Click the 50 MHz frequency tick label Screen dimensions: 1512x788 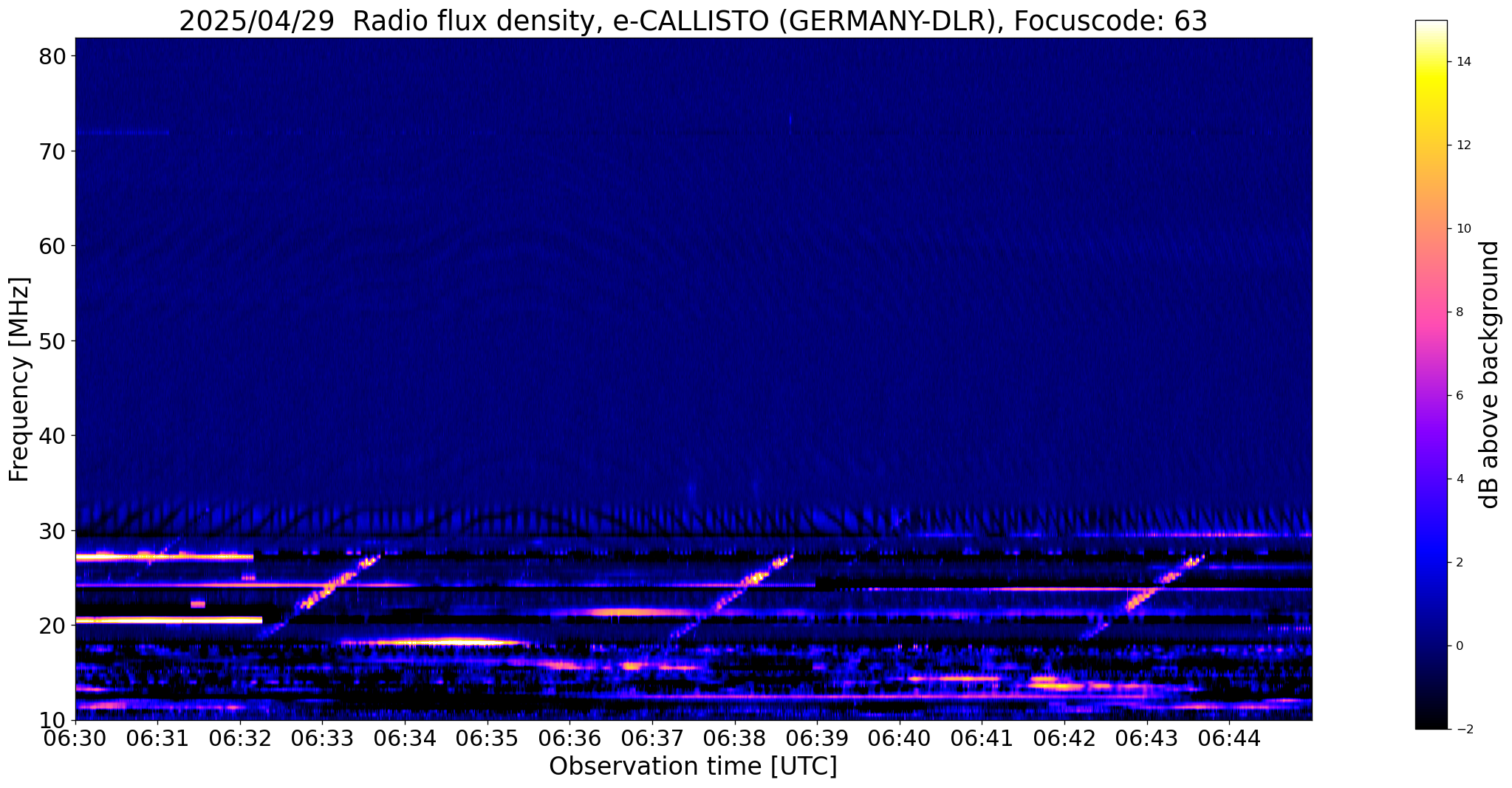53,341
